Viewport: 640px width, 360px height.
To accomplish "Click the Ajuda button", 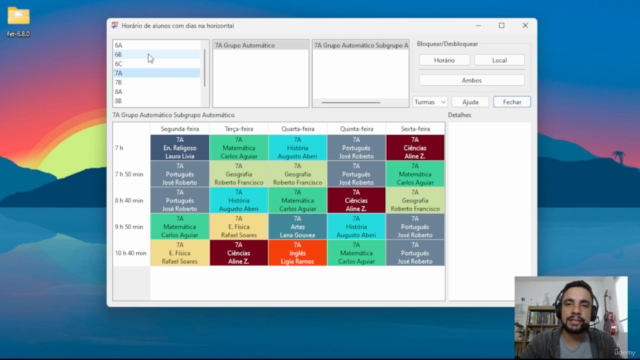I will coord(470,102).
